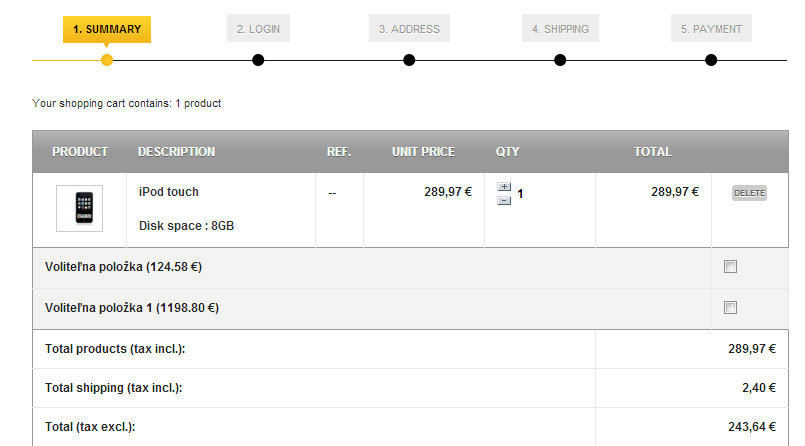This screenshot has width=805, height=446.
Task: Click the Payment step progress dot
Action: 711,60
